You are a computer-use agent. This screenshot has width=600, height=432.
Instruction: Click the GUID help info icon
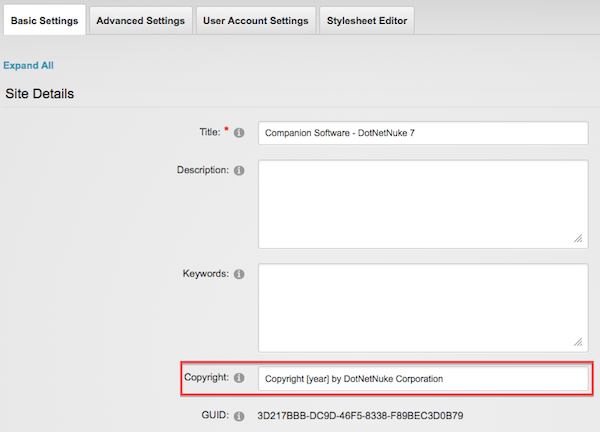[x=239, y=415]
